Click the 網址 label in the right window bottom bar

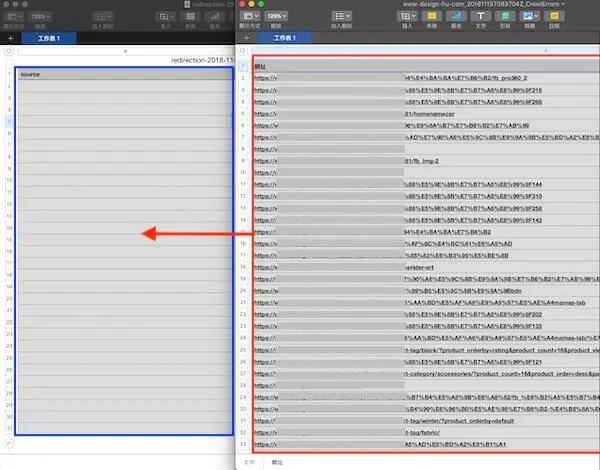(x=277, y=462)
